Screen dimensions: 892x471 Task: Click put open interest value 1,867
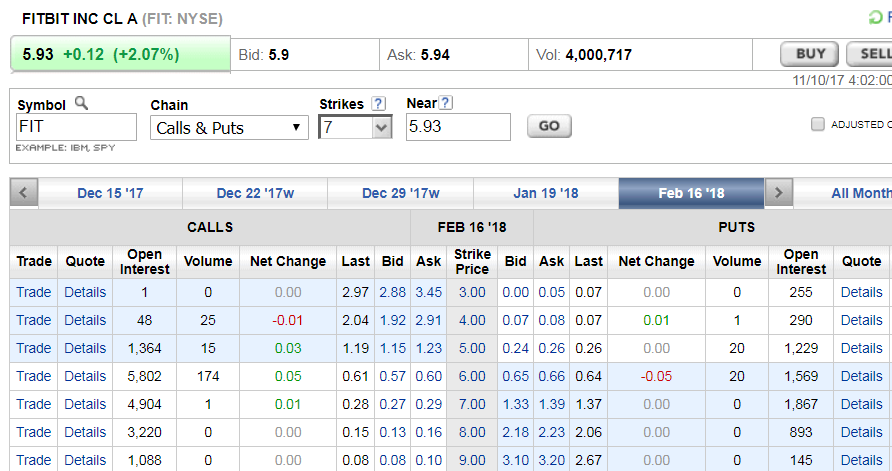pyautogui.click(x=801, y=404)
